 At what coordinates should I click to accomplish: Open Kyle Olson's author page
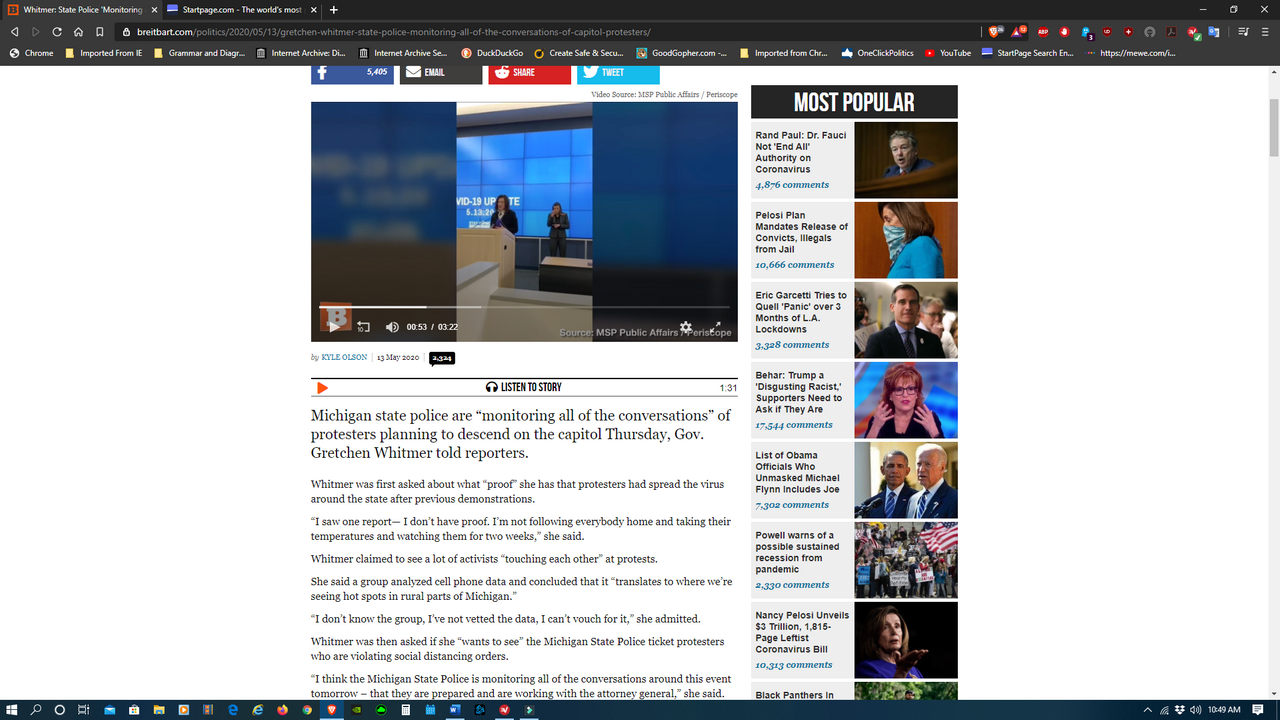(x=344, y=357)
